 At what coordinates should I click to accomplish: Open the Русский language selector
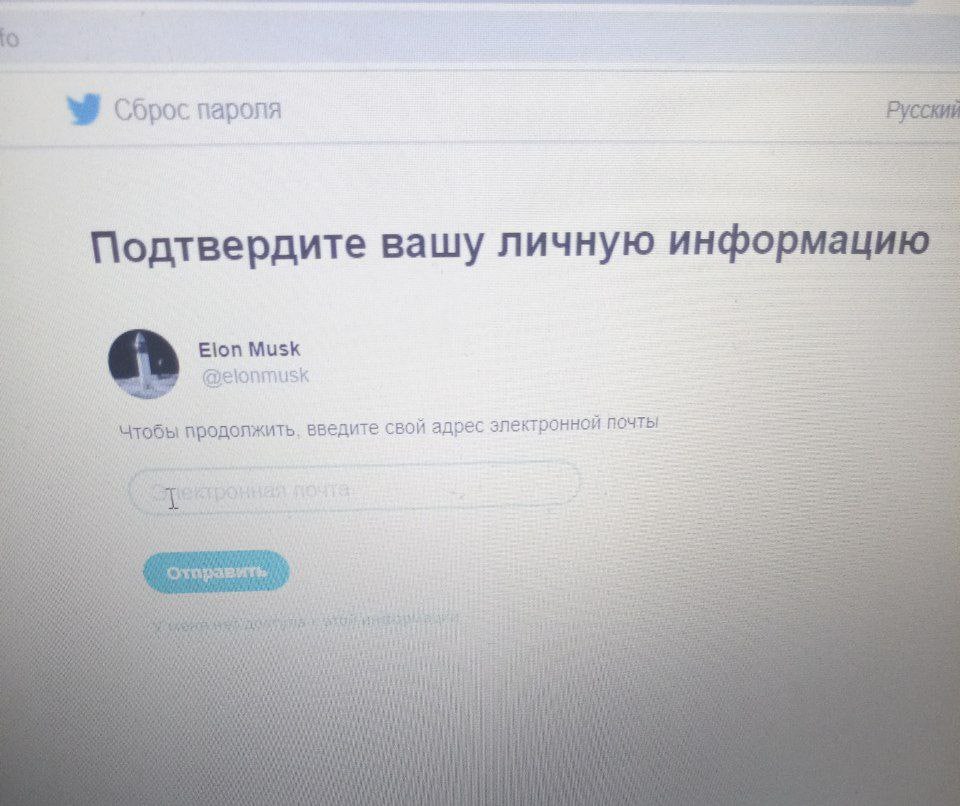coord(922,110)
